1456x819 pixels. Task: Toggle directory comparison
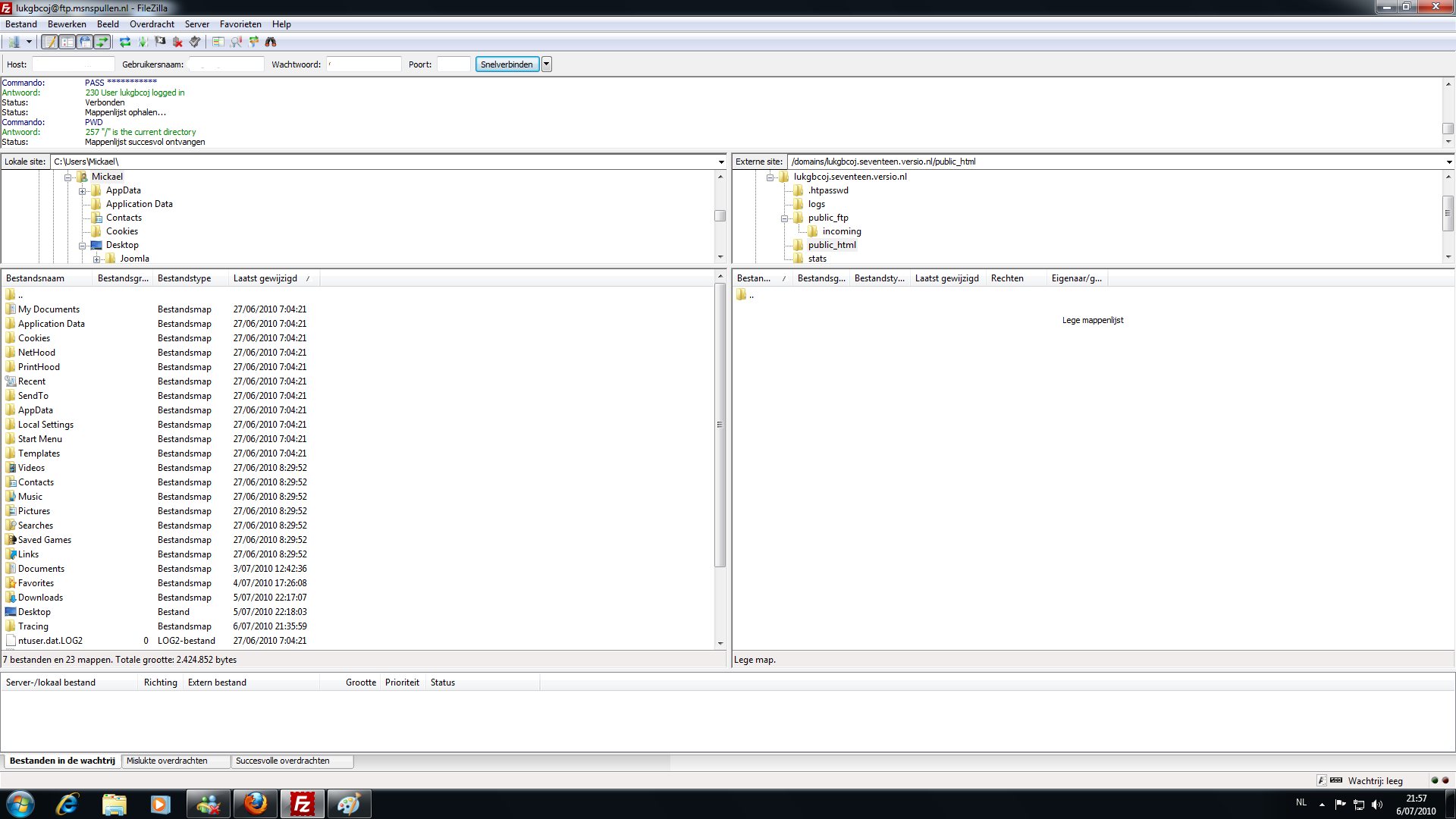(x=236, y=42)
